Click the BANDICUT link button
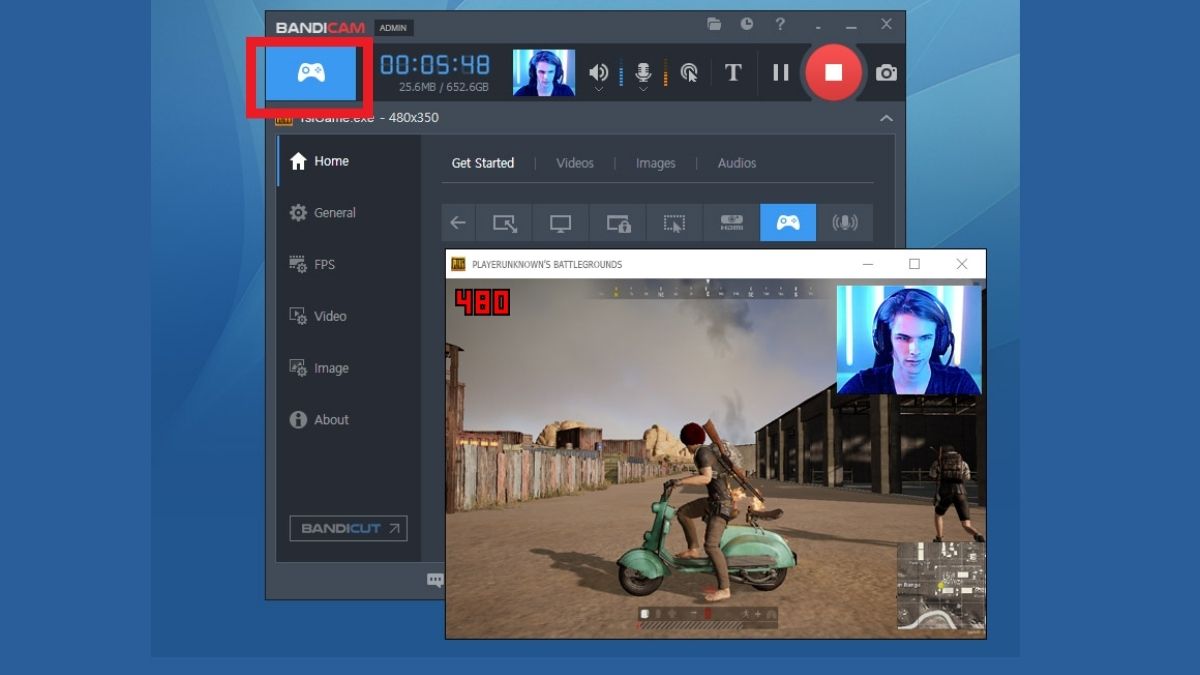The height and width of the screenshot is (675, 1200). 348,528
